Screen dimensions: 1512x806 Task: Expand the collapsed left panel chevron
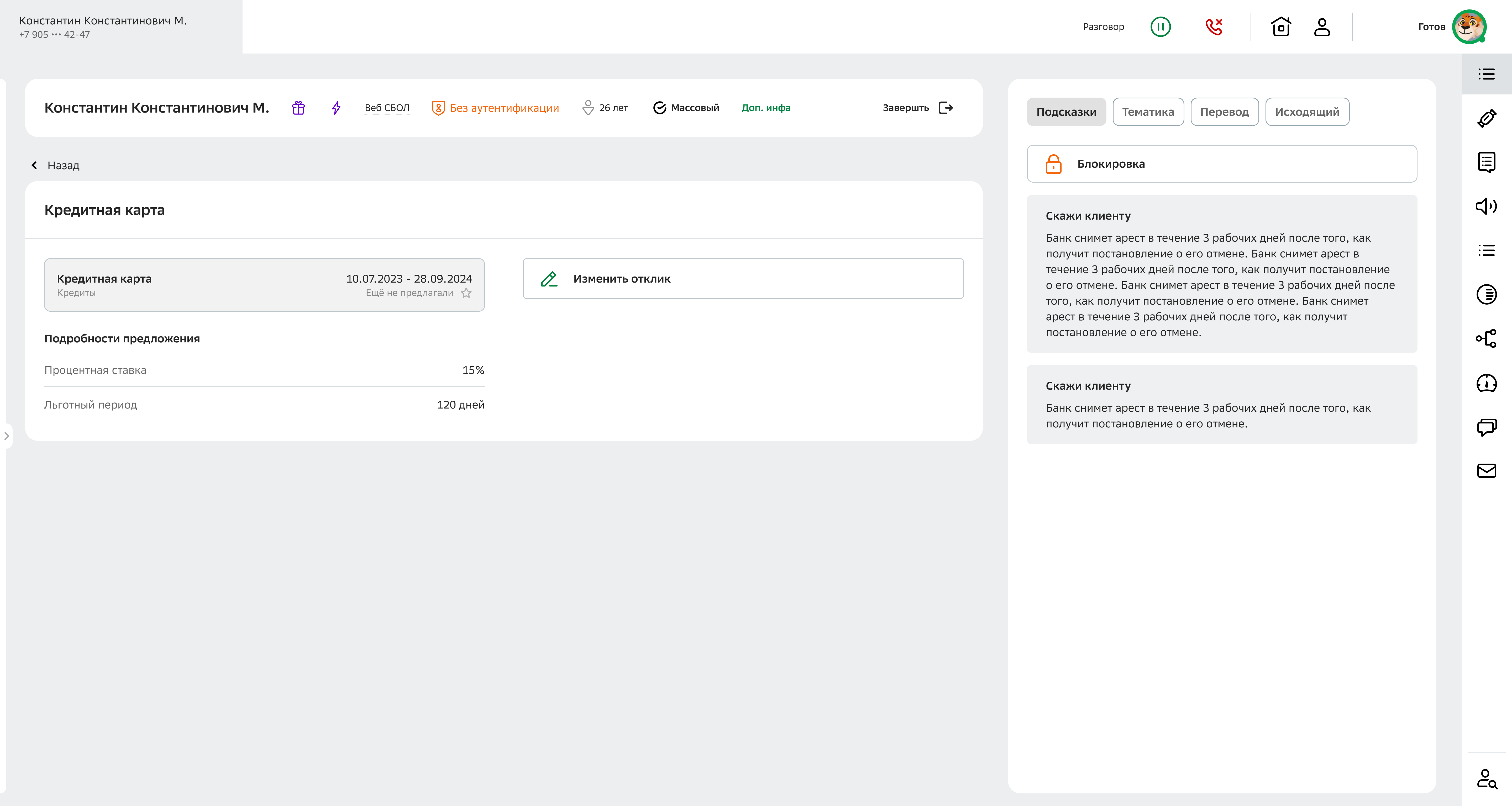click(x=7, y=436)
